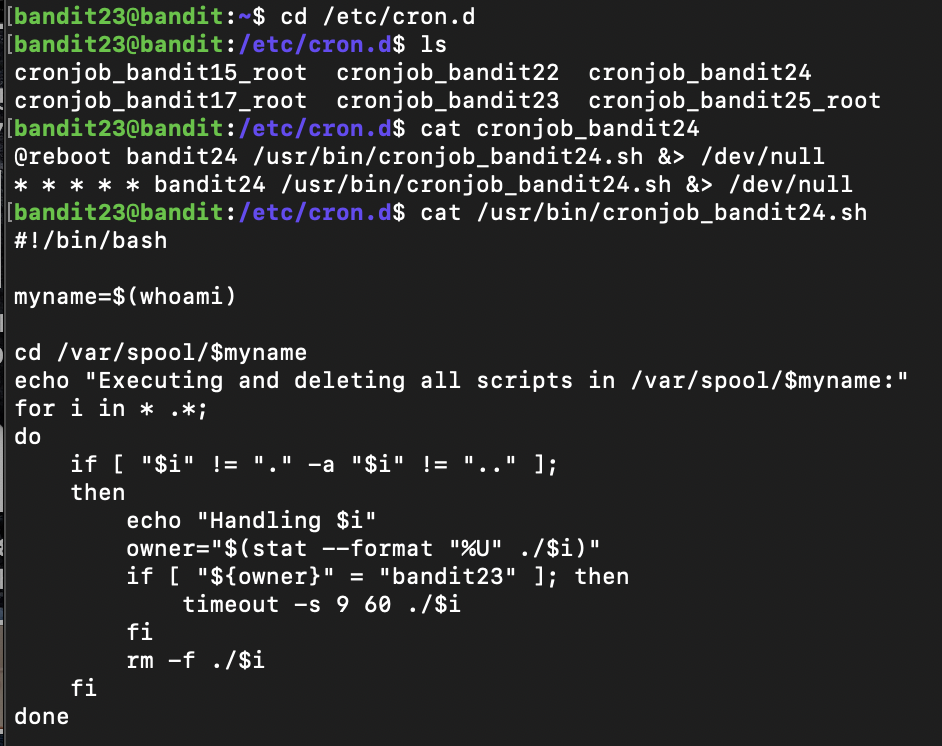
Task: Click the 'cat /usr/bin/cronjob_bandit24.sh' command
Action: pos(644,213)
